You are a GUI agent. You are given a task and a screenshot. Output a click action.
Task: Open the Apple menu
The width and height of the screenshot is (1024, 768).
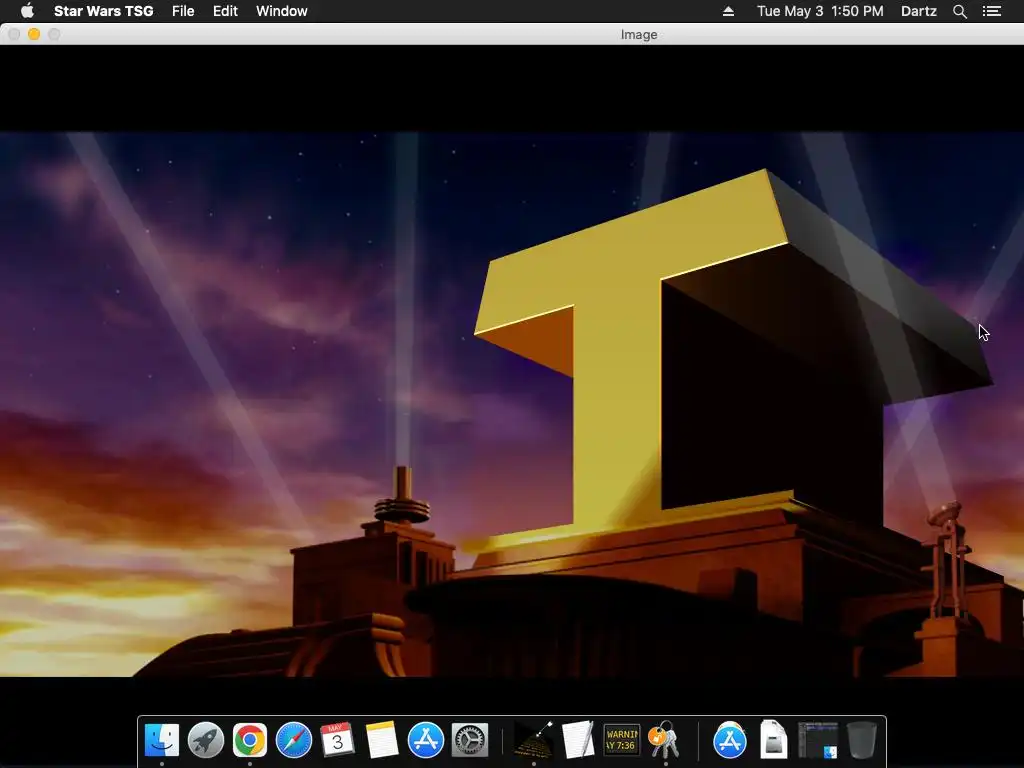point(27,10)
